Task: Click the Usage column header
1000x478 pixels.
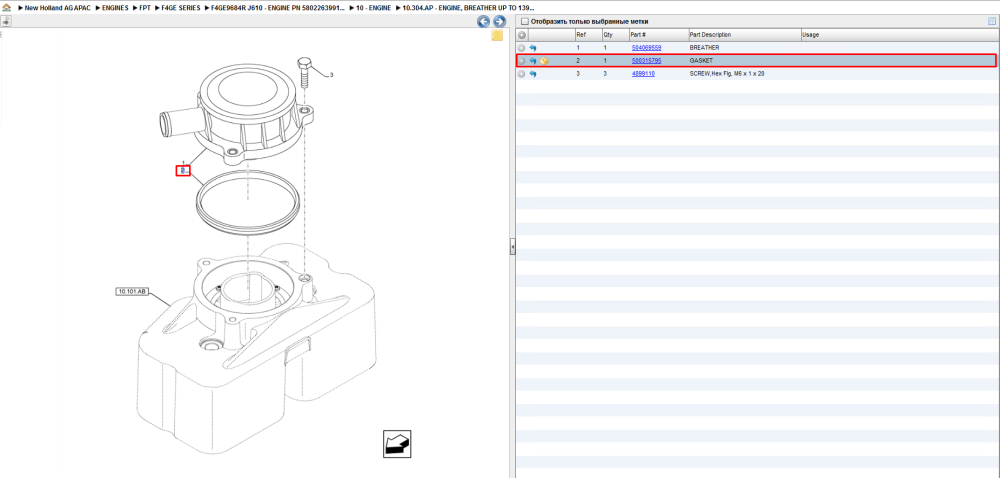Action: click(x=899, y=35)
